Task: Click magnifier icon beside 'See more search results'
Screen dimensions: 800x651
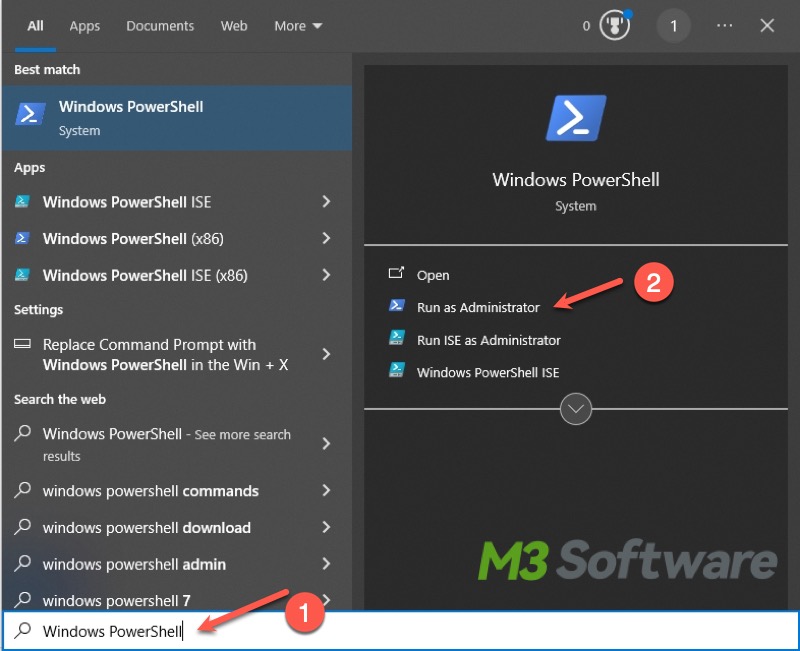Action: click(22, 433)
